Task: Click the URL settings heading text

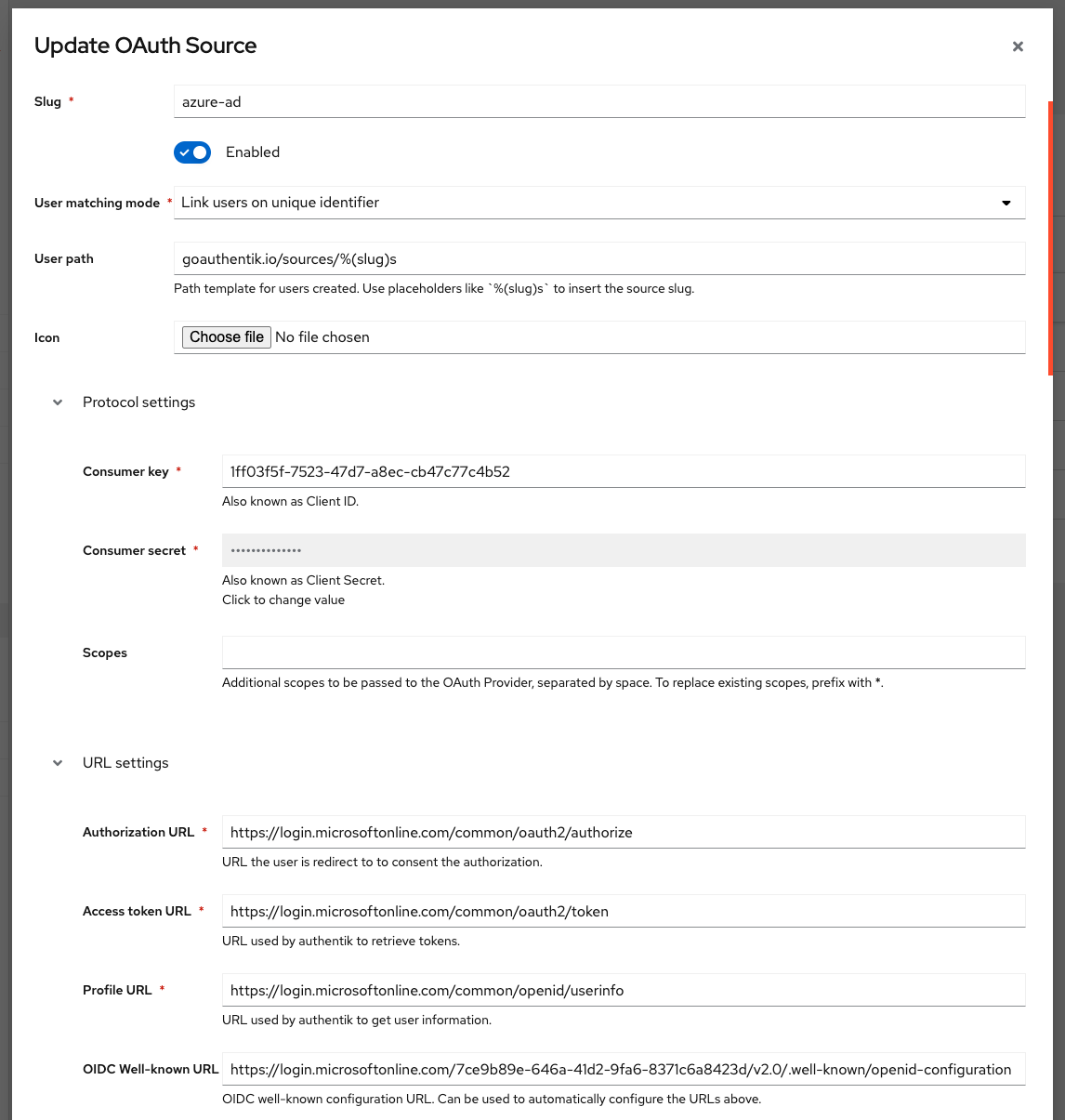Action: [125, 763]
